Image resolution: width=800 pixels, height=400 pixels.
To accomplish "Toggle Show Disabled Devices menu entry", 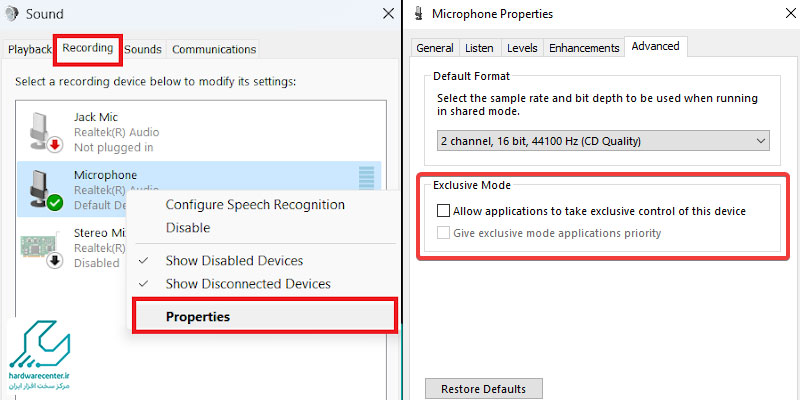I will (x=234, y=261).
